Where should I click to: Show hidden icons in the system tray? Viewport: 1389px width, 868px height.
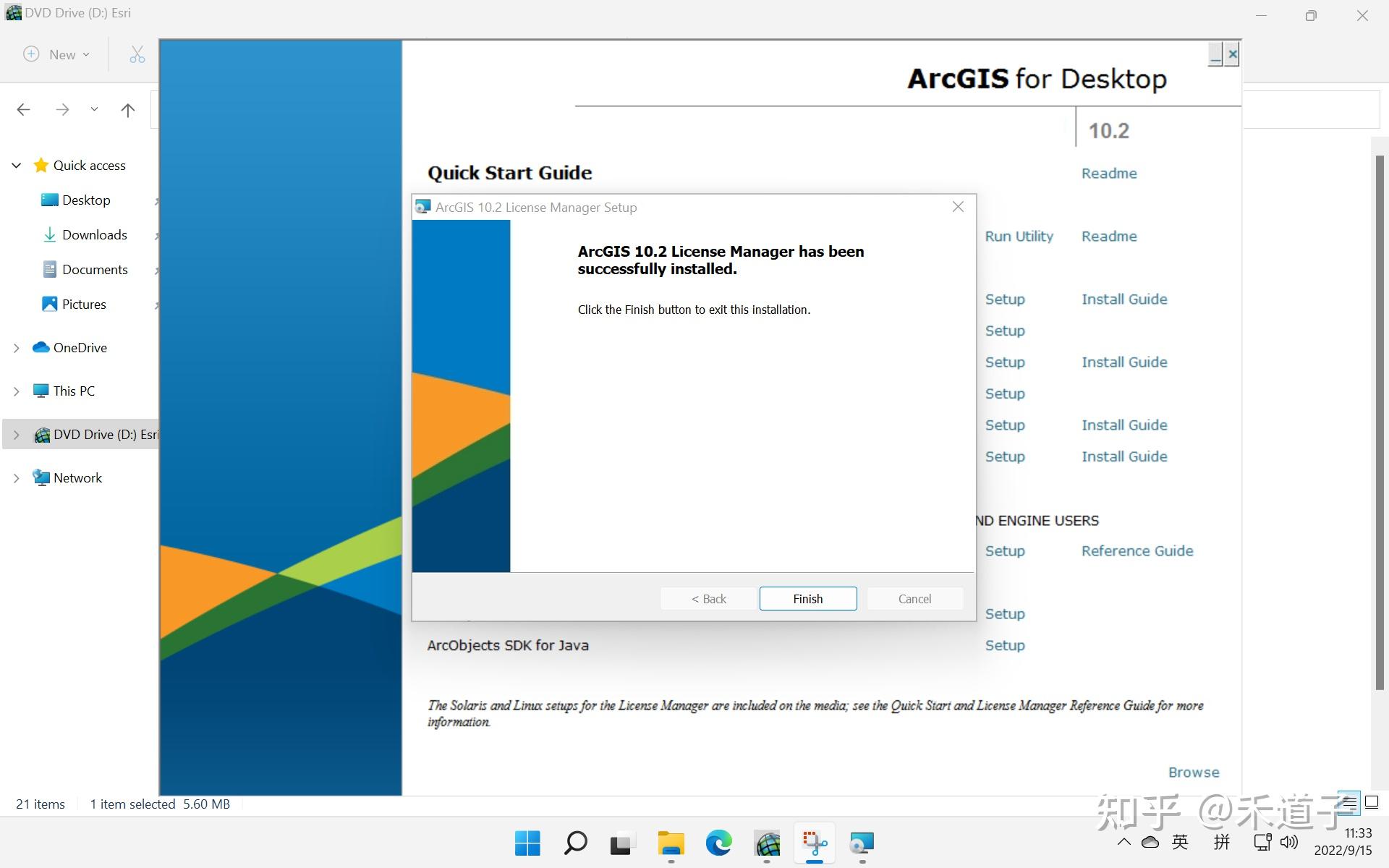point(1123,842)
